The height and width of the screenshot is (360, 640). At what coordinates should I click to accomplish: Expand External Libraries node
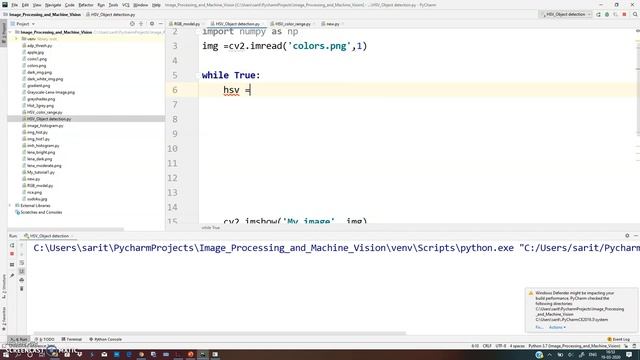pos(11,205)
